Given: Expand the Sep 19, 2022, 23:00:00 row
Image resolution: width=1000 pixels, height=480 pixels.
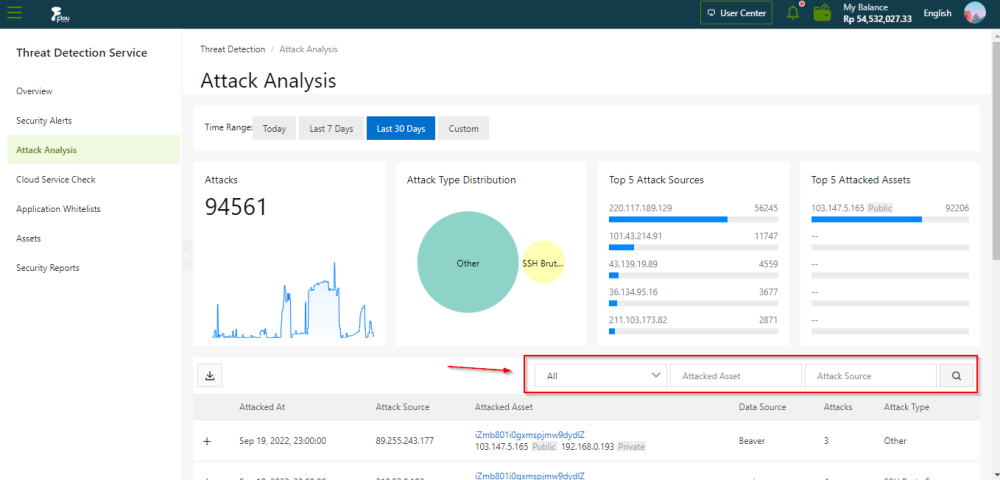Looking at the screenshot, I should tap(207, 441).
